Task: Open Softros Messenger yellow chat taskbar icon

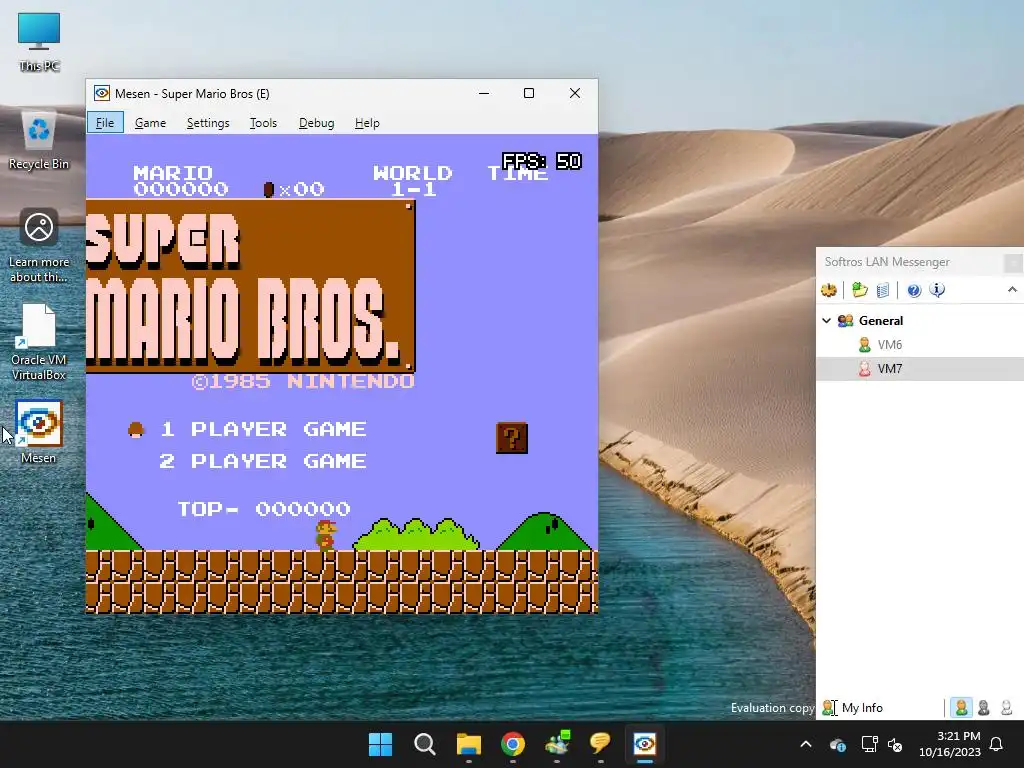Action: coord(600,744)
